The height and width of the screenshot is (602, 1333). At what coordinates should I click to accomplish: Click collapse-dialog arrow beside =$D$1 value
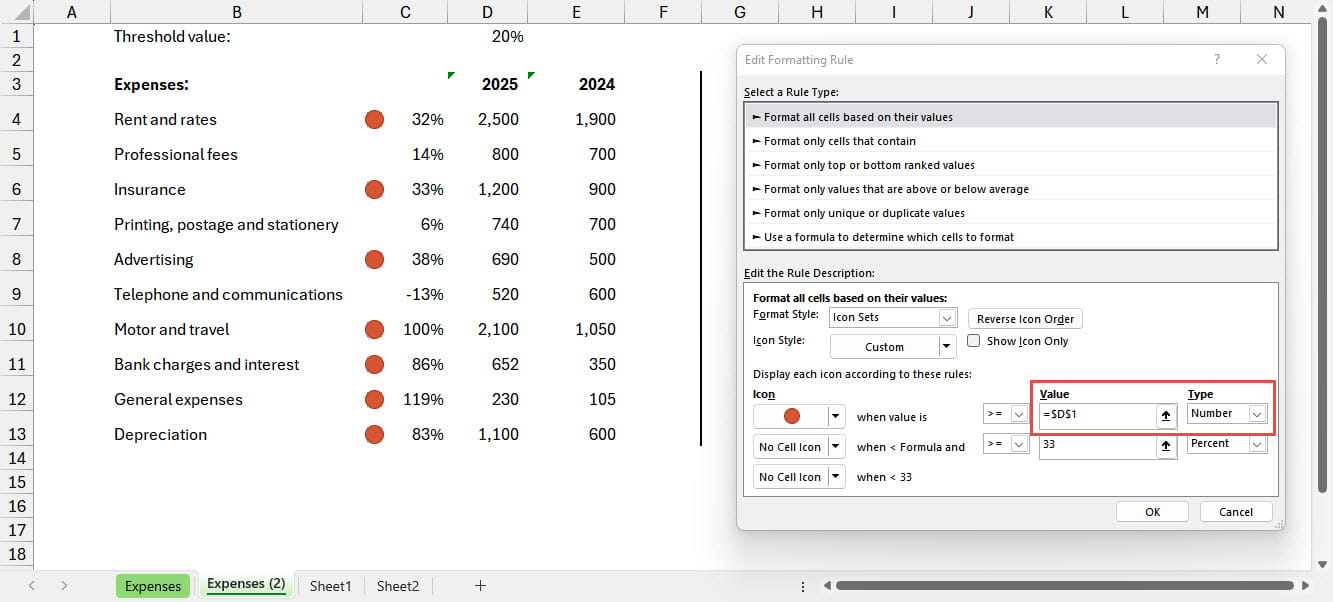coord(1165,416)
